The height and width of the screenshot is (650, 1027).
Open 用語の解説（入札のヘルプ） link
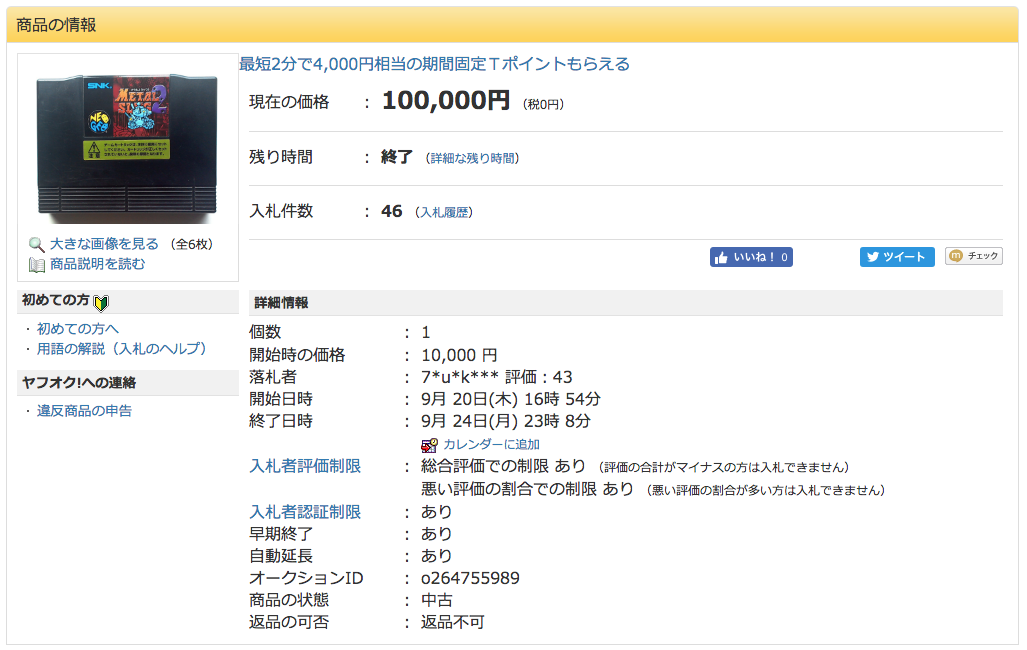click(x=121, y=349)
